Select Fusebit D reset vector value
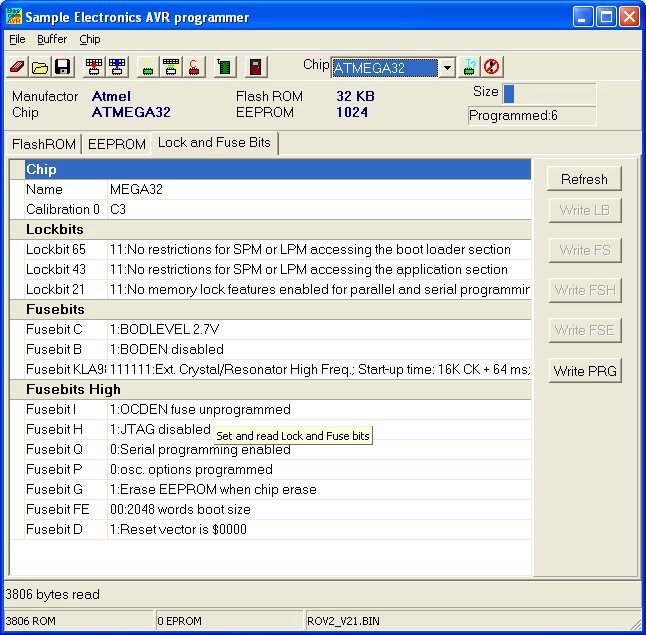This screenshot has height=635, width=646. click(319, 529)
